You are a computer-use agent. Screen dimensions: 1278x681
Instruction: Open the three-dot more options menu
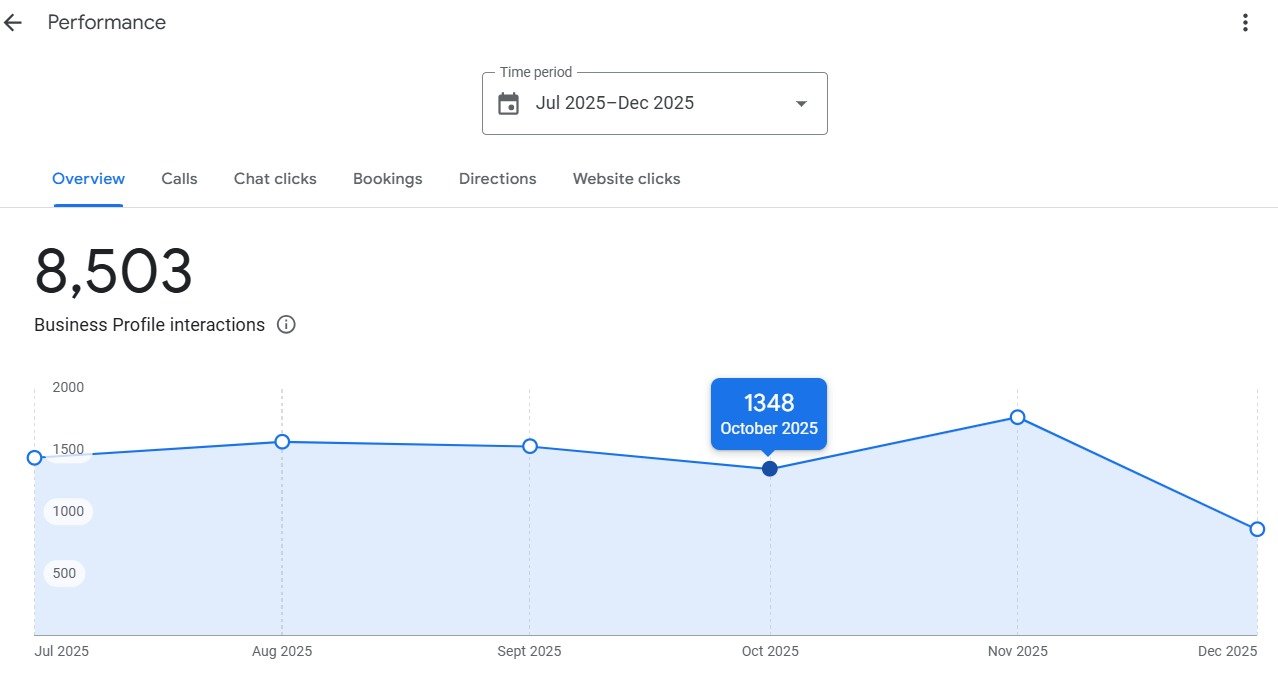(1245, 23)
